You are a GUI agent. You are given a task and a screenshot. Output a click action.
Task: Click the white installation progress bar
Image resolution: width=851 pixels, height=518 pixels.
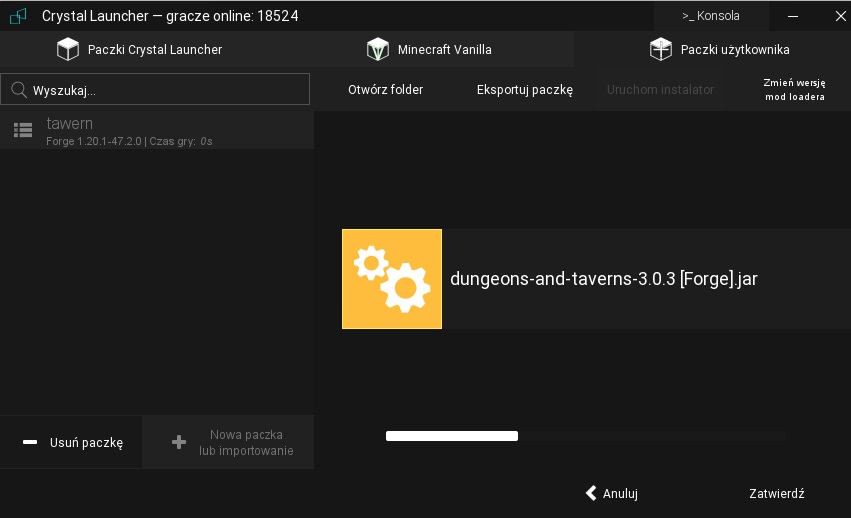click(x=452, y=436)
